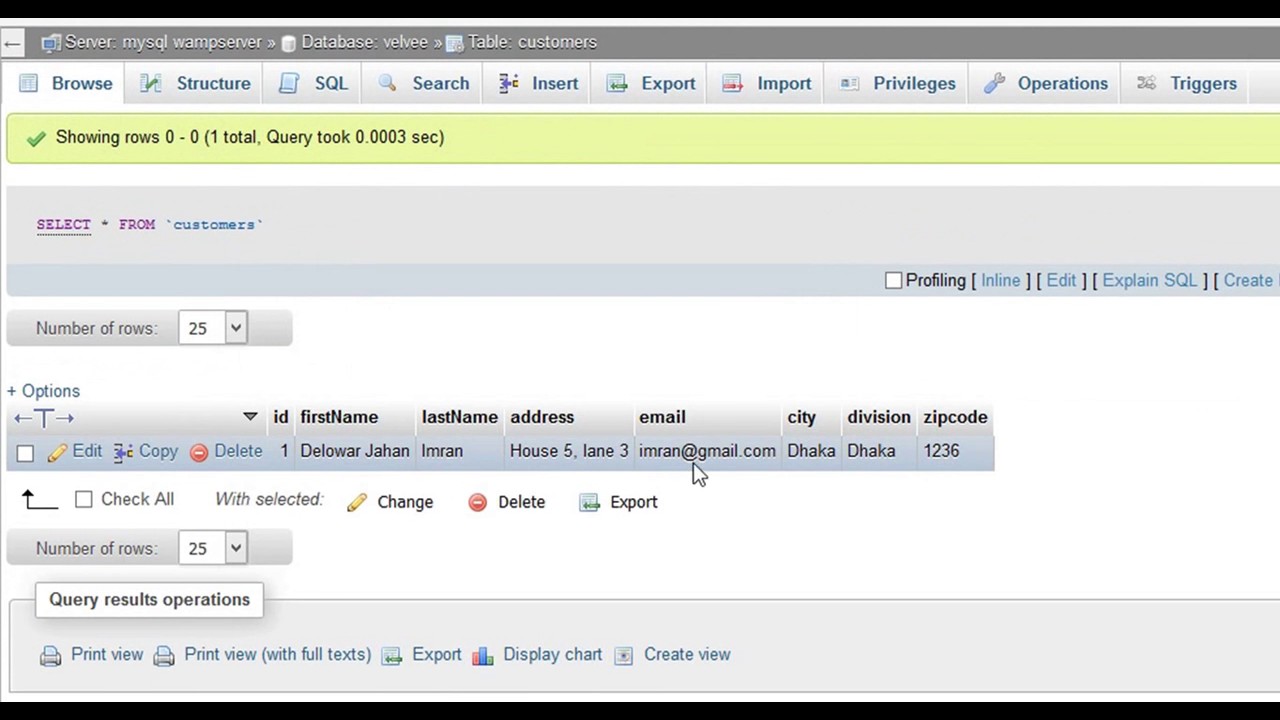Sort by the city column header
The image size is (1280, 720).
click(801, 417)
